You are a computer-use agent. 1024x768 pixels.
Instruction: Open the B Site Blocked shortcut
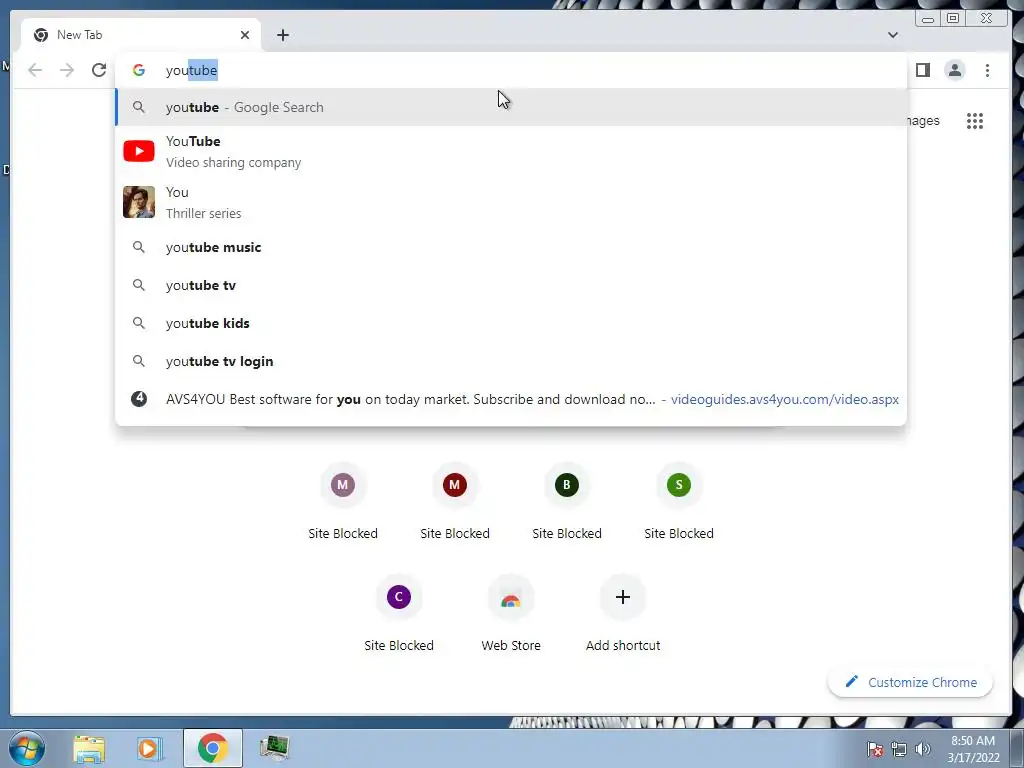pos(567,503)
